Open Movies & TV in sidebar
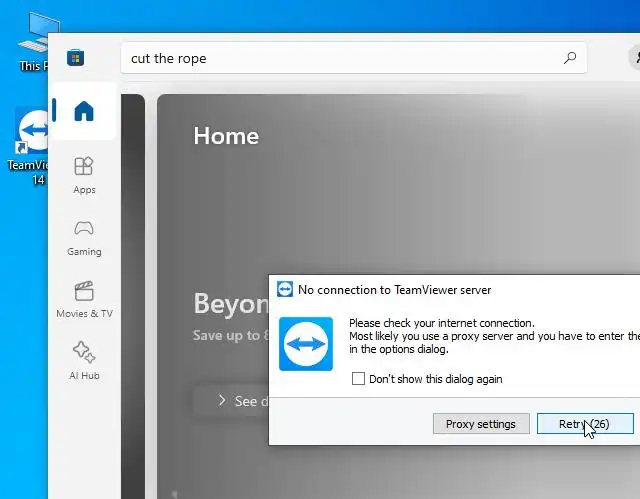Screen dimensions: 640x499 click(x=84, y=300)
